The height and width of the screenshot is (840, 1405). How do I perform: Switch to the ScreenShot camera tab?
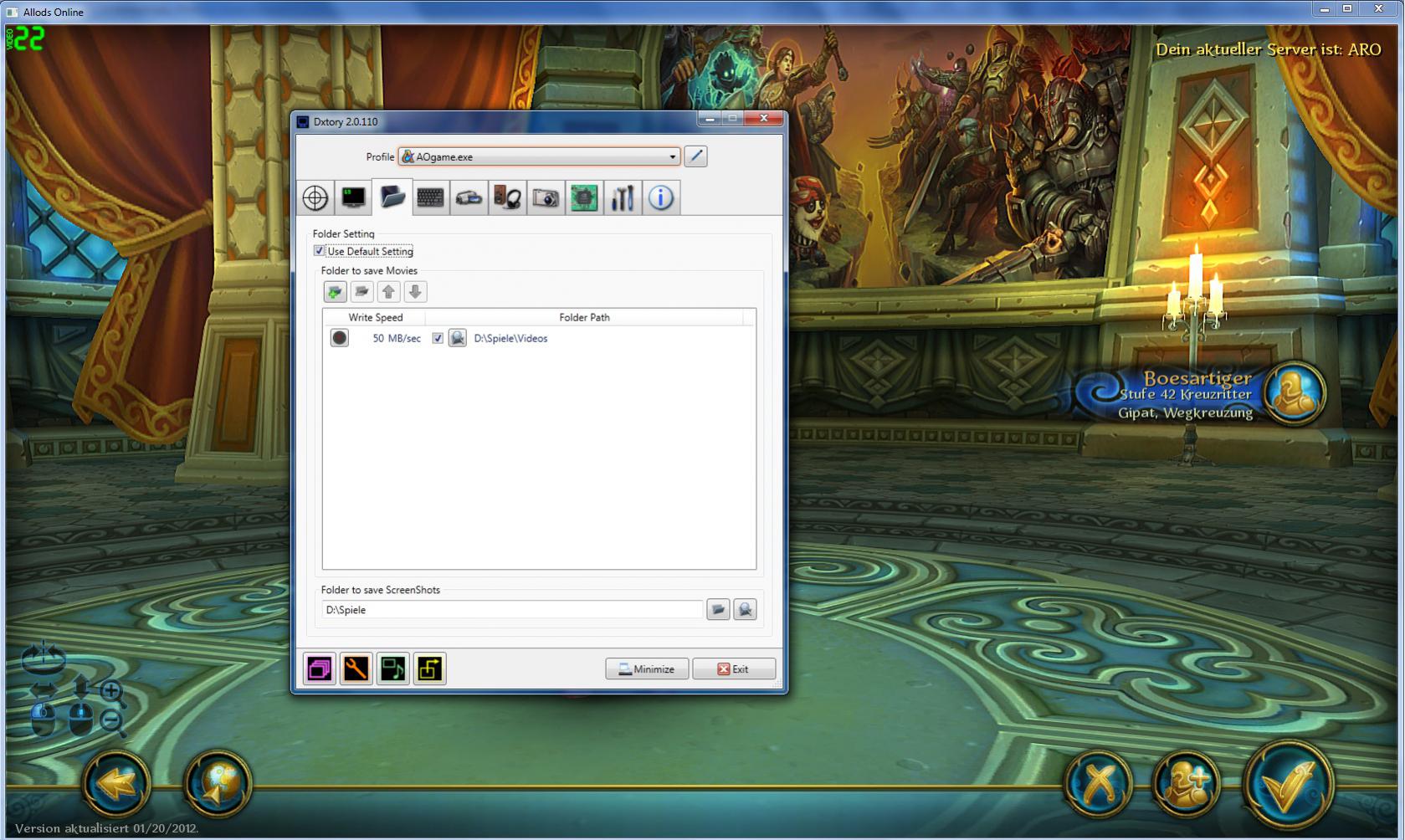(546, 198)
